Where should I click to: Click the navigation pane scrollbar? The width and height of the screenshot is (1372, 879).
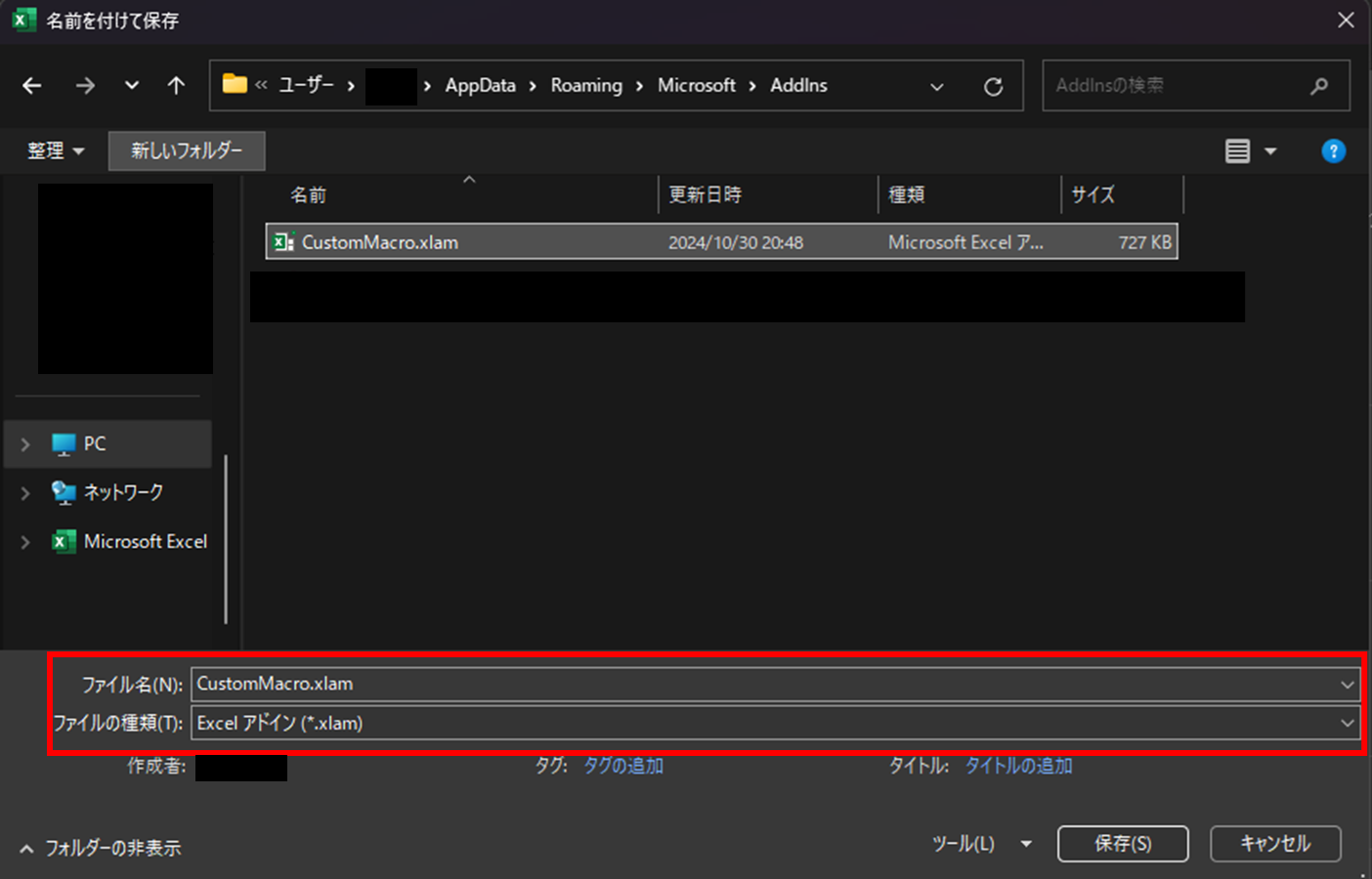226,539
